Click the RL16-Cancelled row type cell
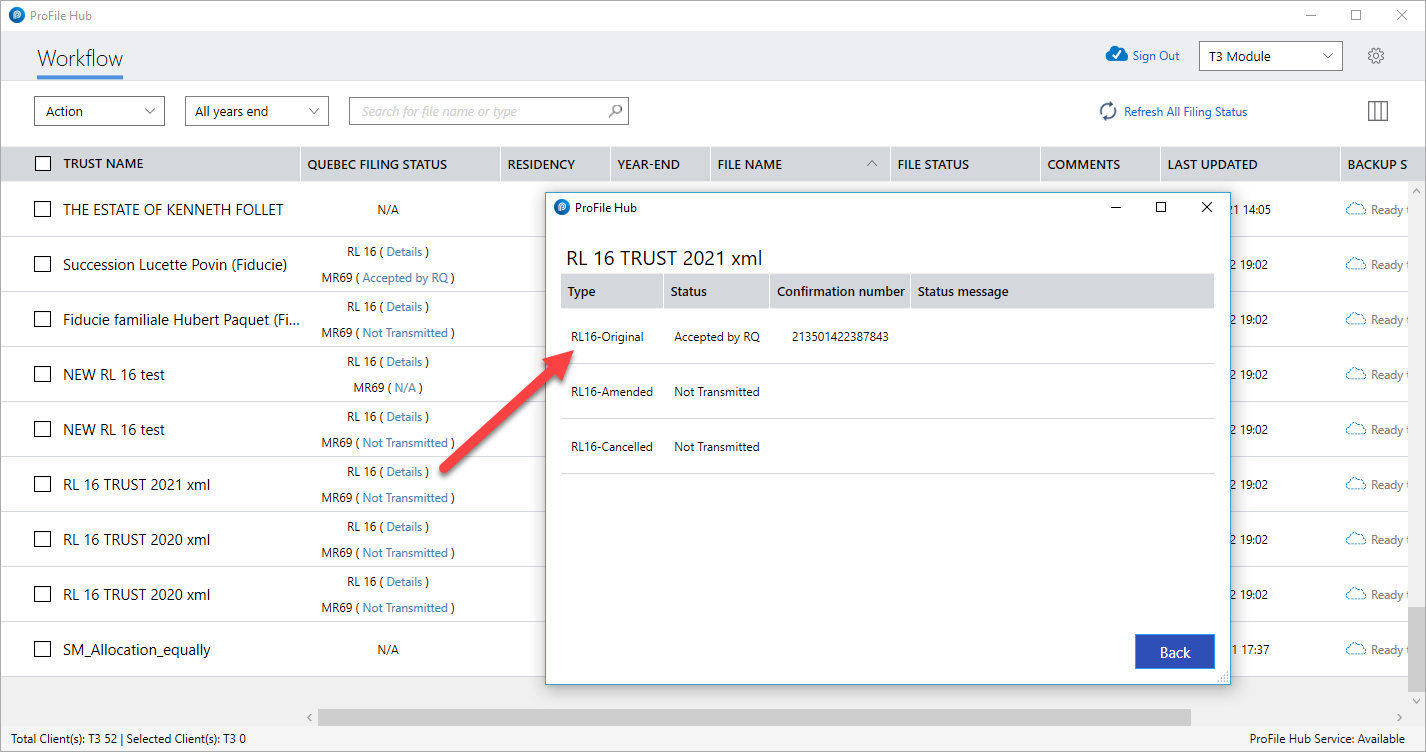 click(x=612, y=447)
